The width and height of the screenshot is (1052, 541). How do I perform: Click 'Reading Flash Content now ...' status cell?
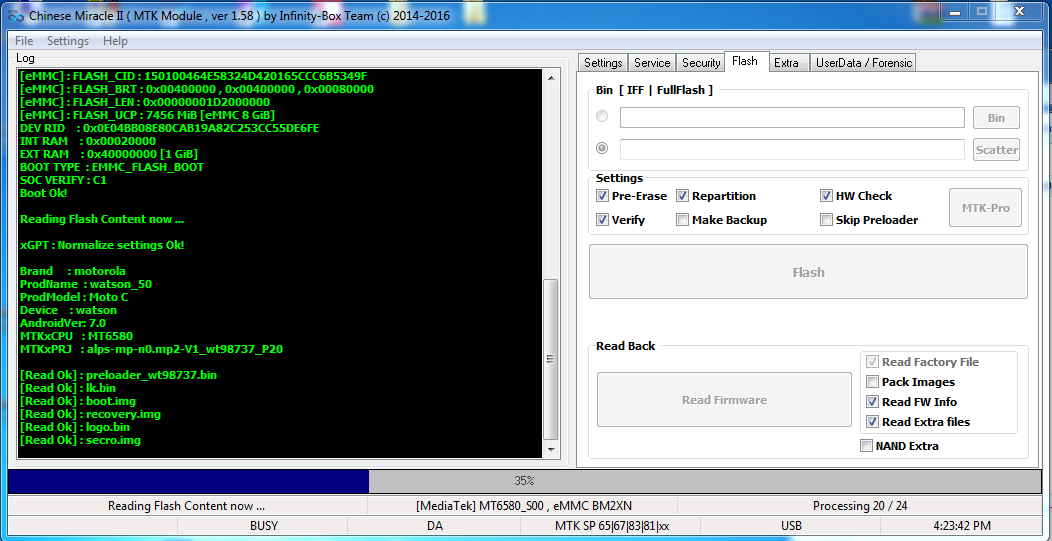187,506
